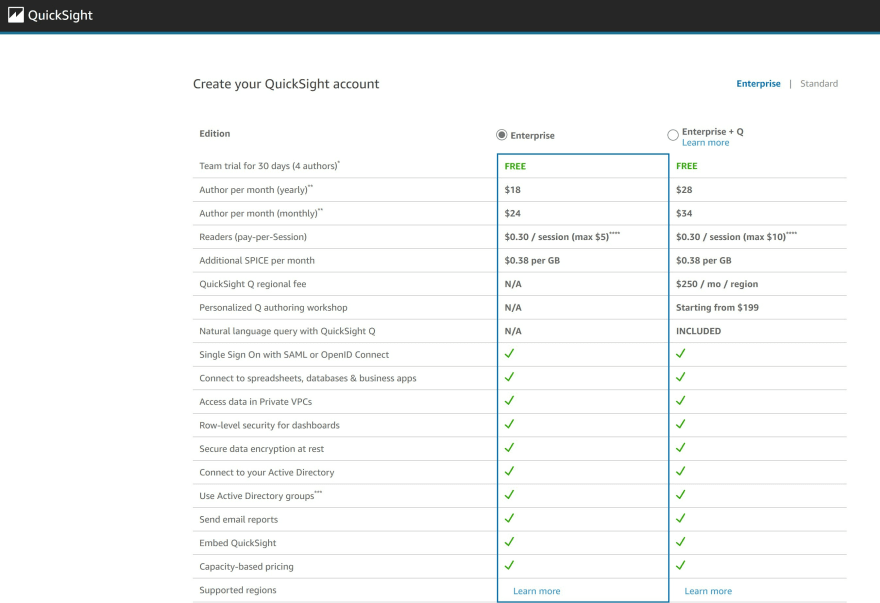Click the $250 / mo / region fee
880x603 pixels.
[717, 284]
